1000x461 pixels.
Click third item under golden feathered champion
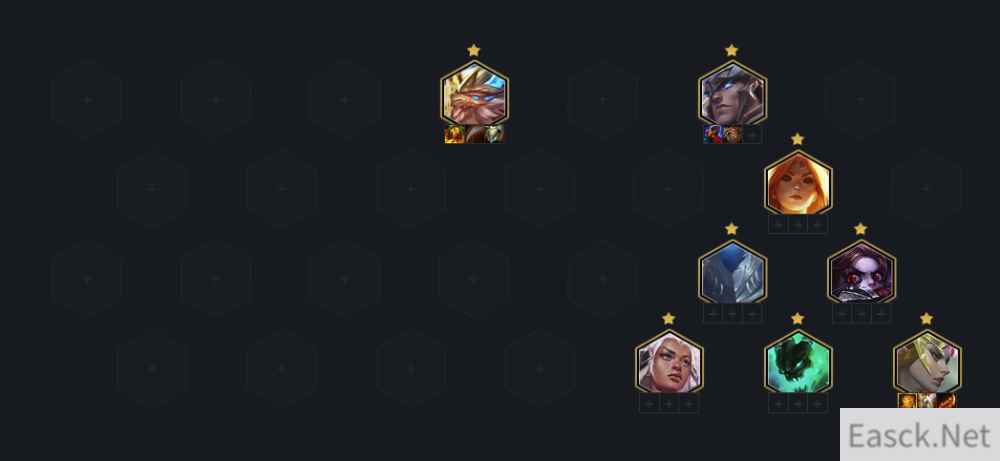494,135
